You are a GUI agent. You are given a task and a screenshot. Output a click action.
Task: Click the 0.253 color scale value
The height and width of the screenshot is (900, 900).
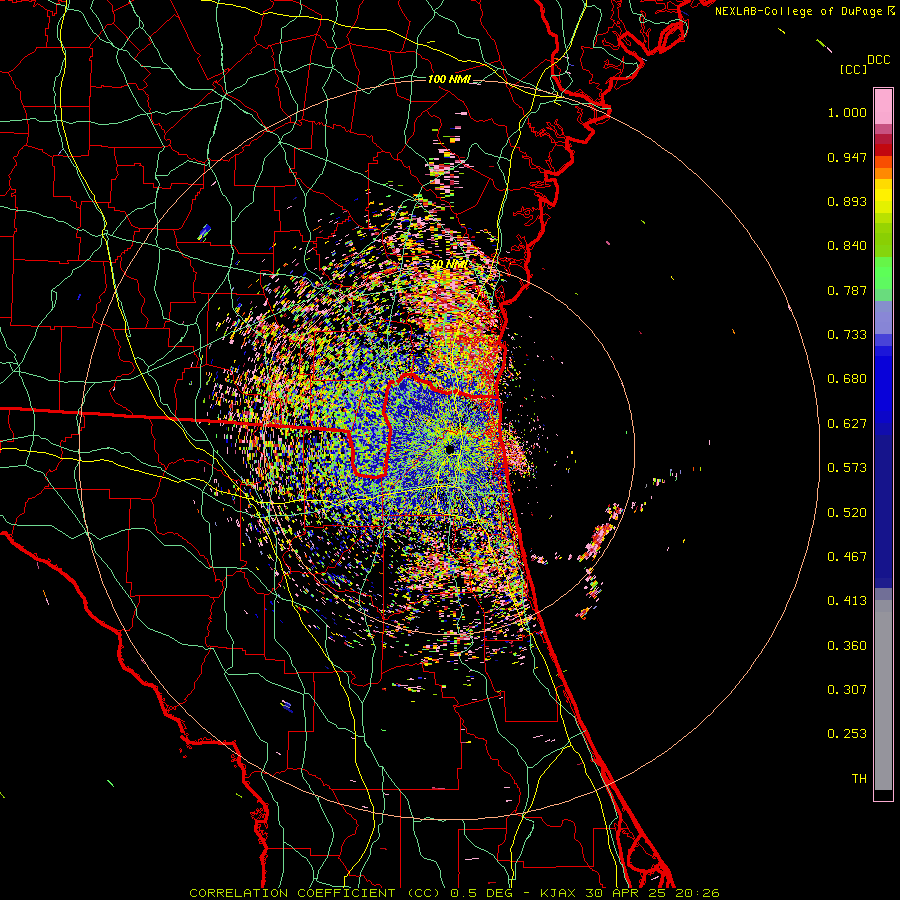click(847, 734)
